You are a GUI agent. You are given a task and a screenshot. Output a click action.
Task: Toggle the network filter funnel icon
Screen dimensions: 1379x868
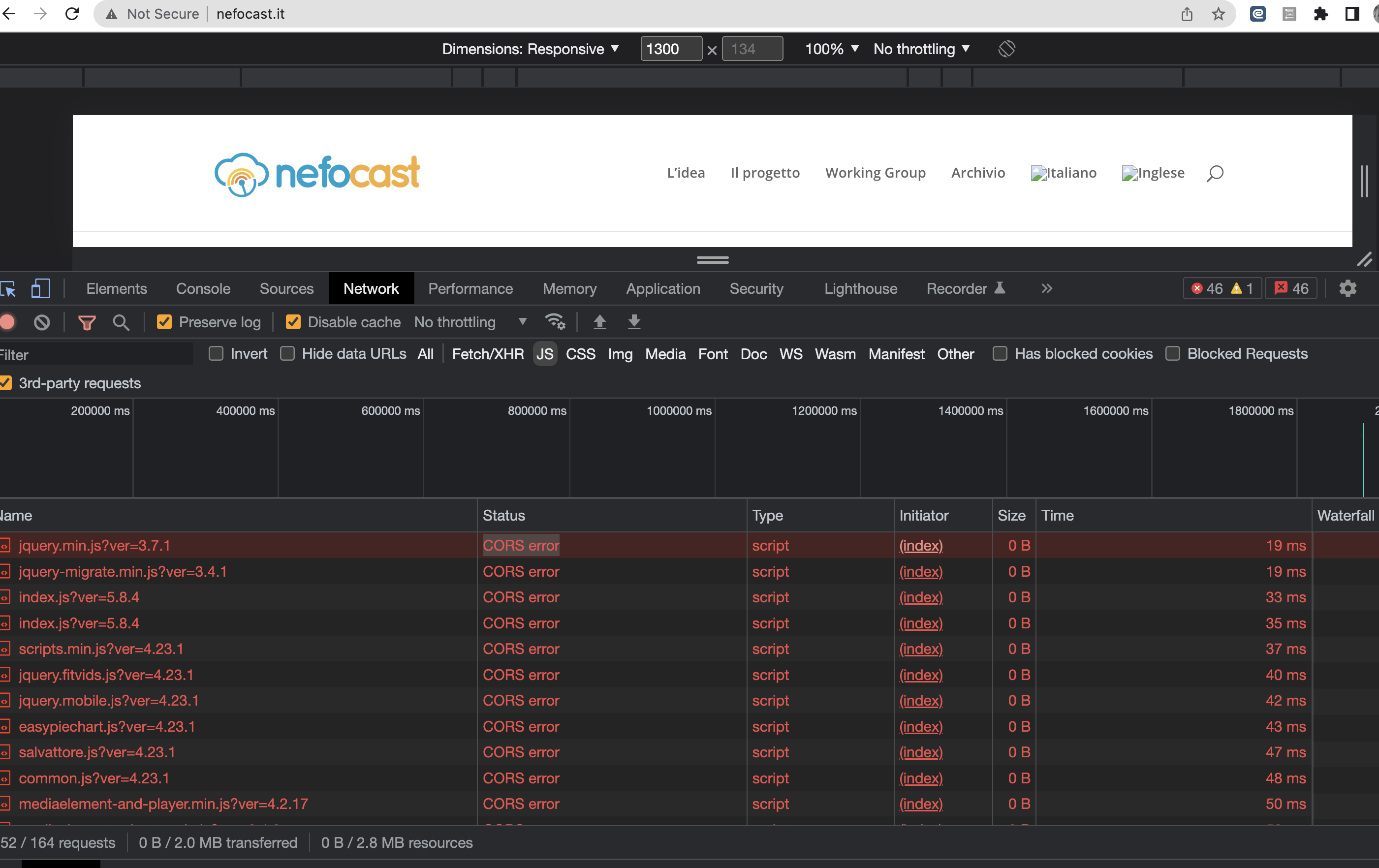pos(87,322)
